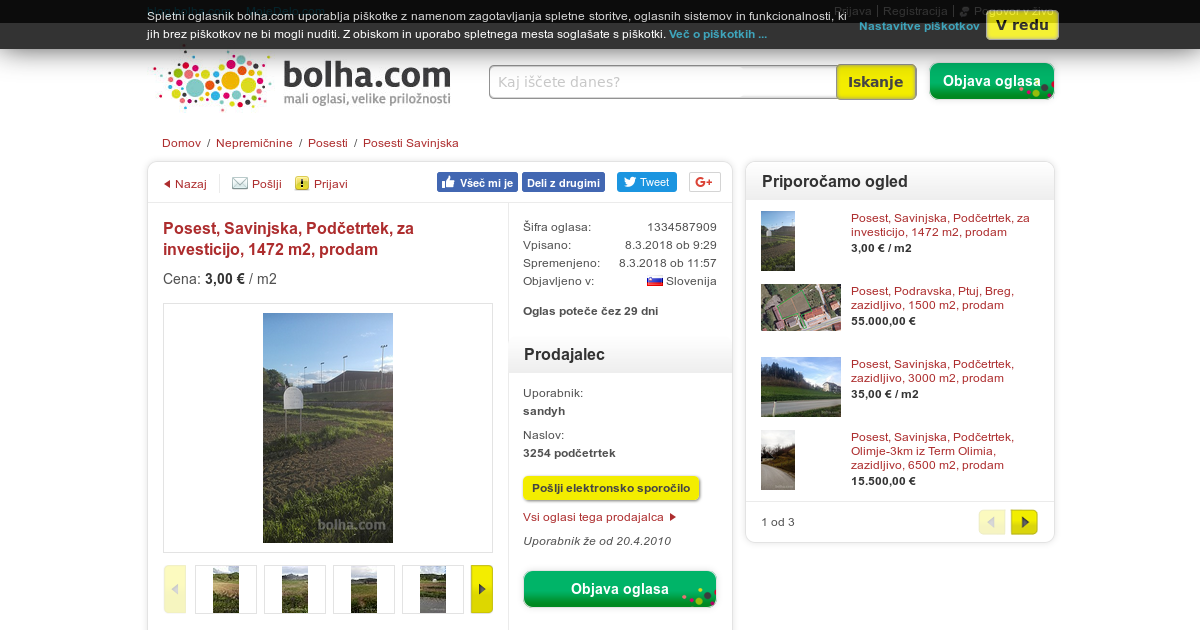Share the listing via the Tweet button
Screen dimensions: 1200x630
(646, 182)
